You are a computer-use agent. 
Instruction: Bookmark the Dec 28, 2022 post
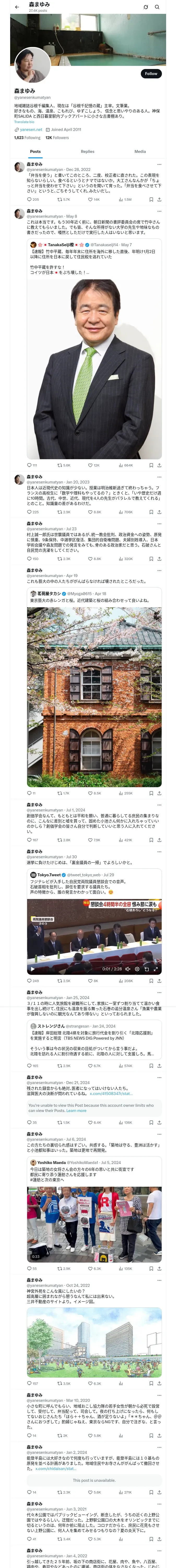151,199
